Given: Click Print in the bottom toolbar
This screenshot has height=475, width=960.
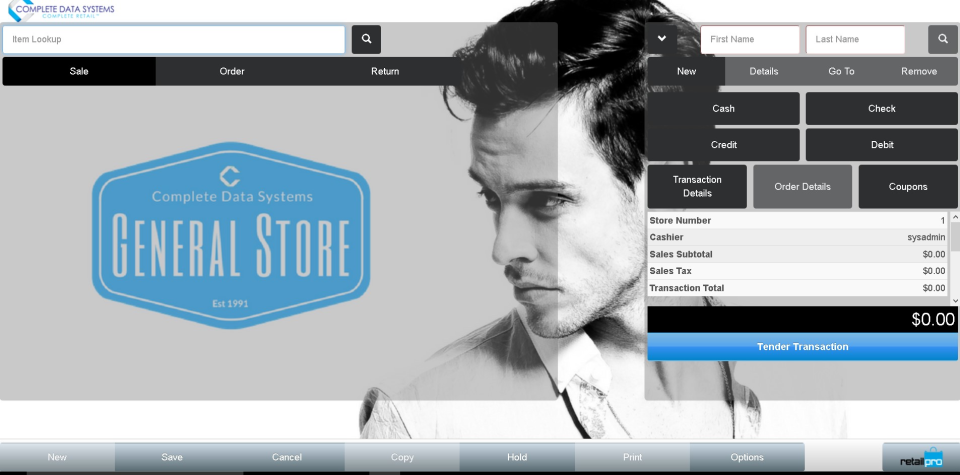Looking at the screenshot, I should [x=632, y=457].
